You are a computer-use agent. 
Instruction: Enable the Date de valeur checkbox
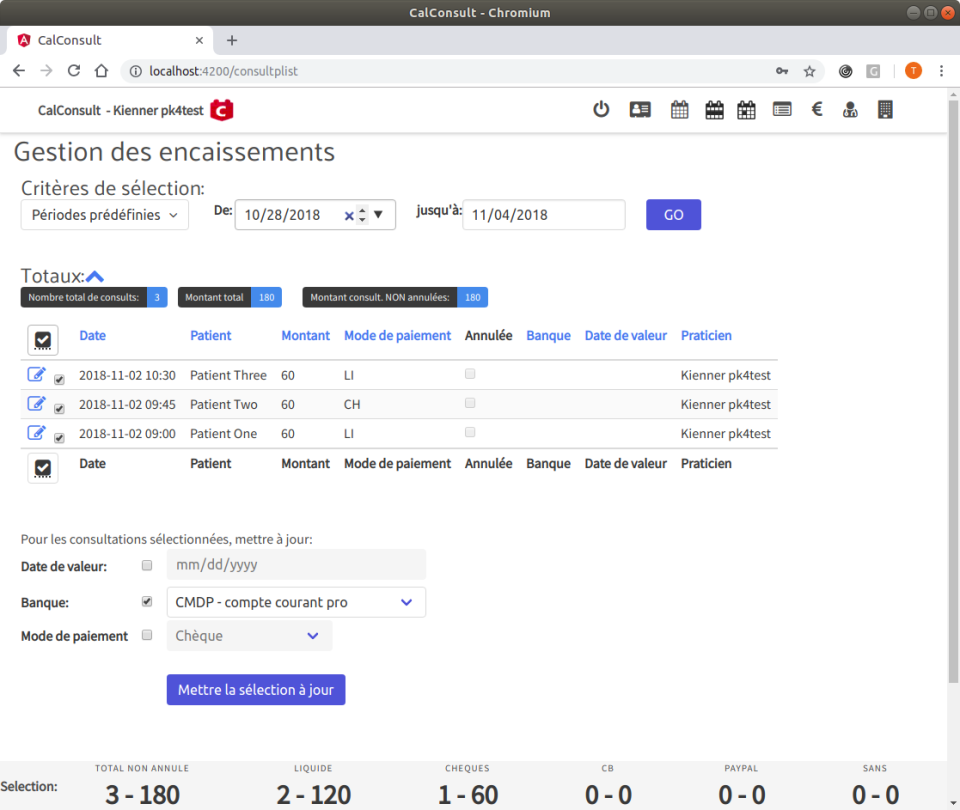(147, 565)
